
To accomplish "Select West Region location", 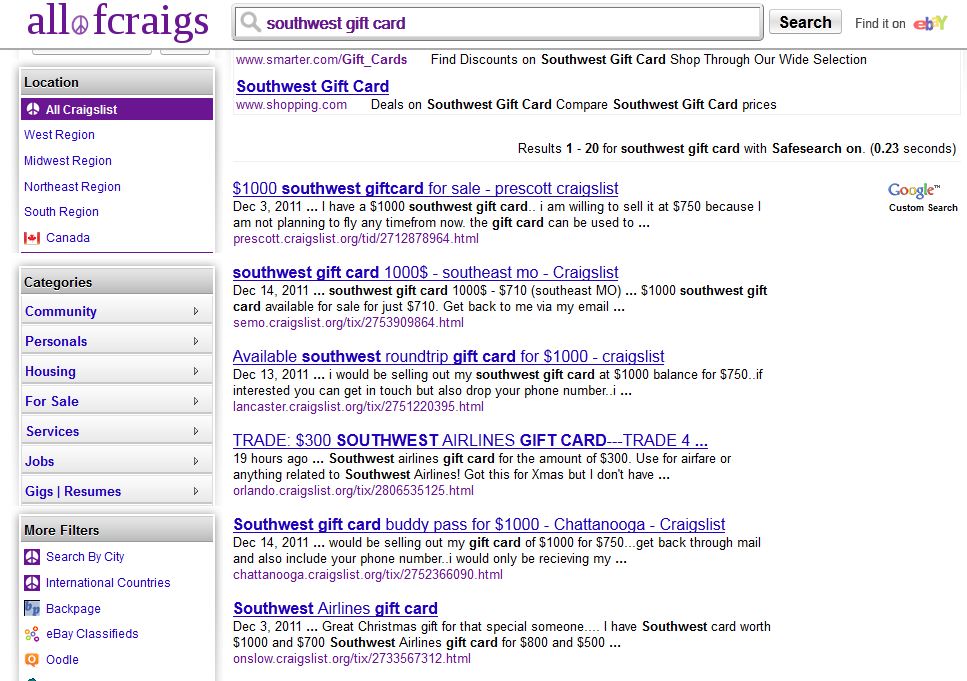I will click(x=59, y=134).
